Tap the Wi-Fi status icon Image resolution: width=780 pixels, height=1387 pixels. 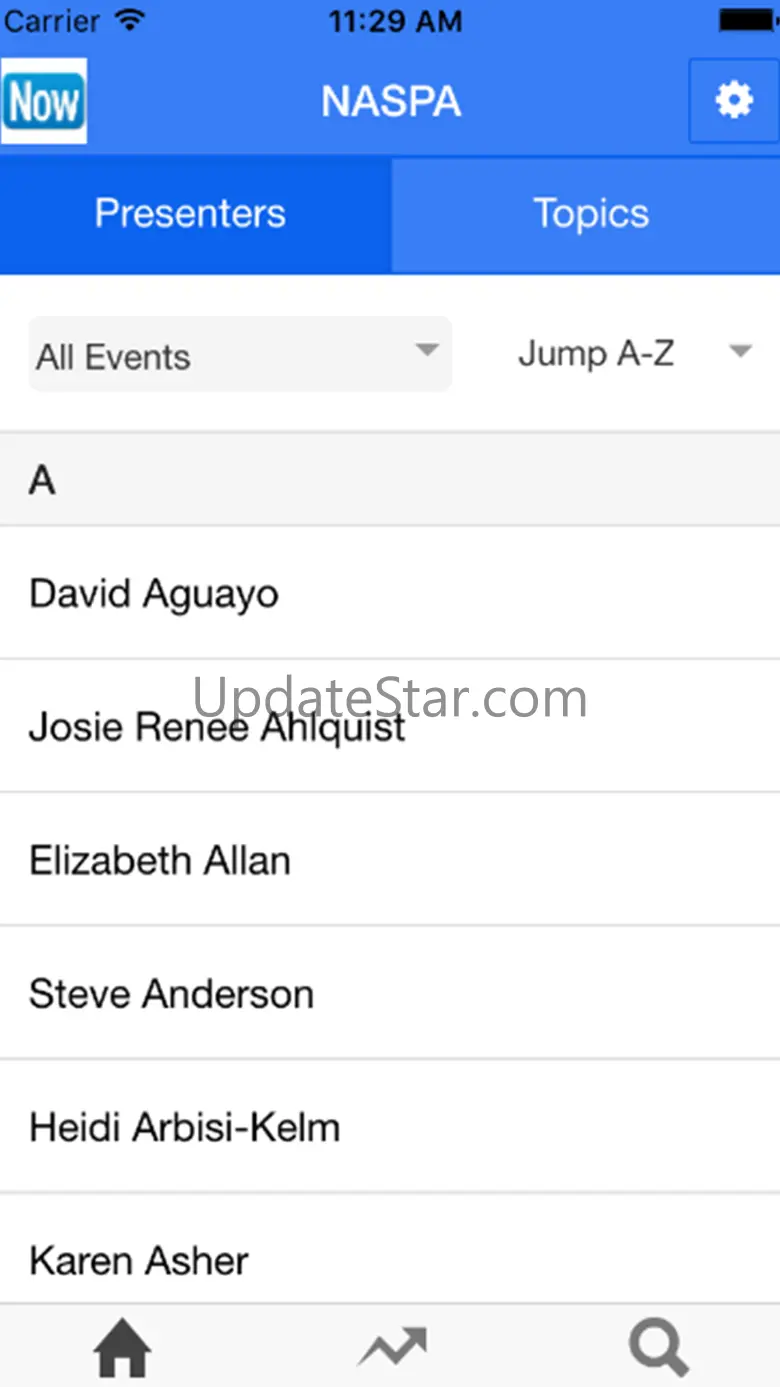[129, 20]
